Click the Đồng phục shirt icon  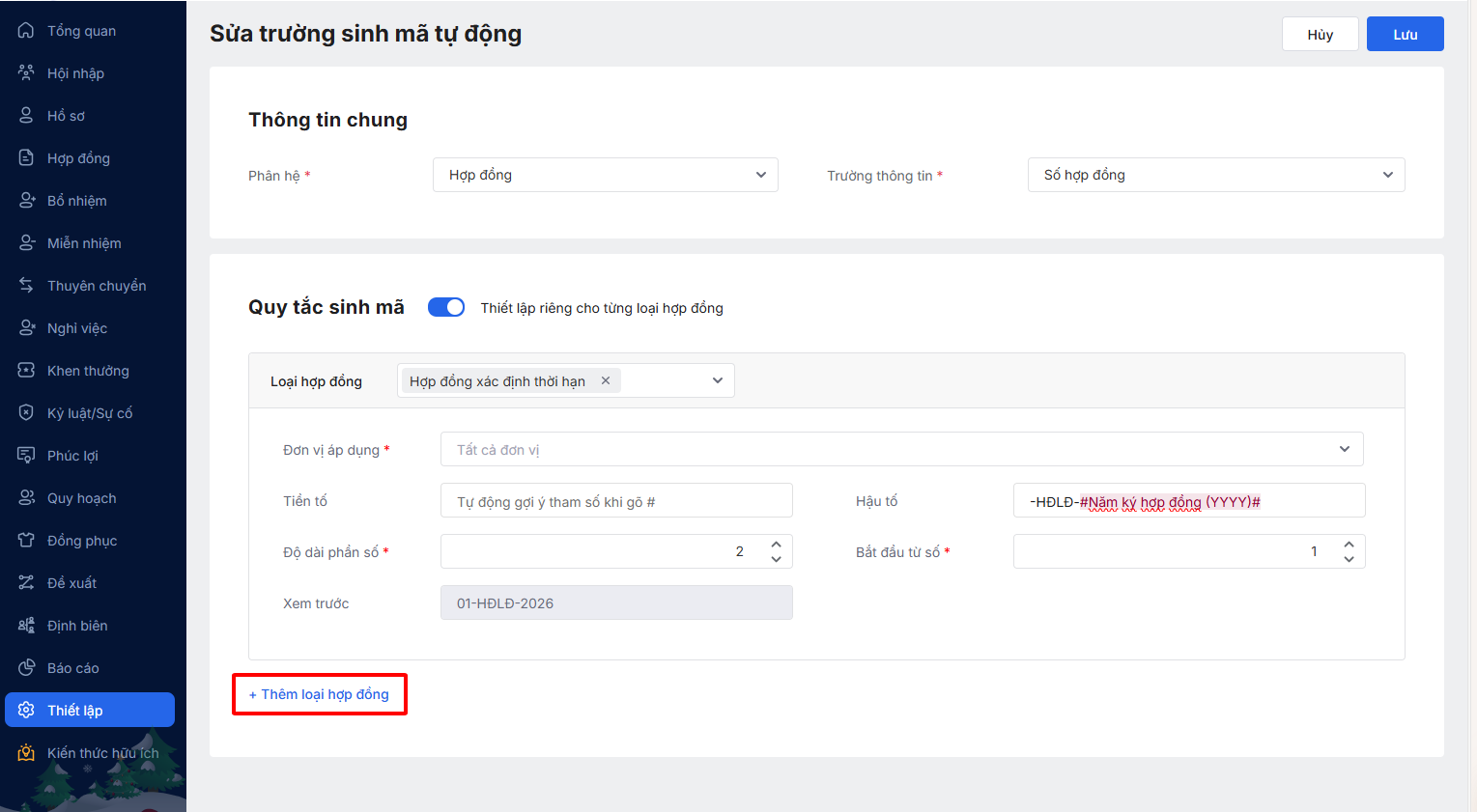pyautogui.click(x=26, y=541)
